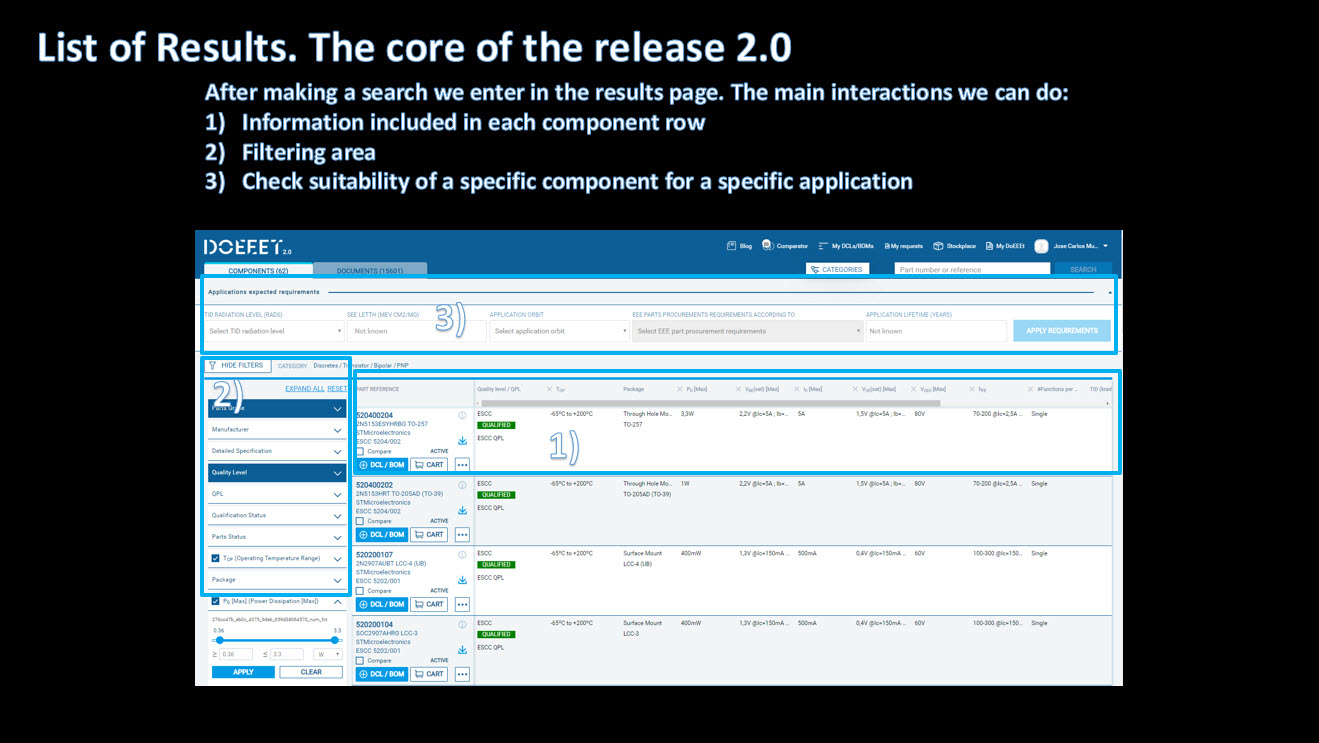Open more options for part 520400202
Viewport: 1319px width, 743px height.
click(462, 535)
